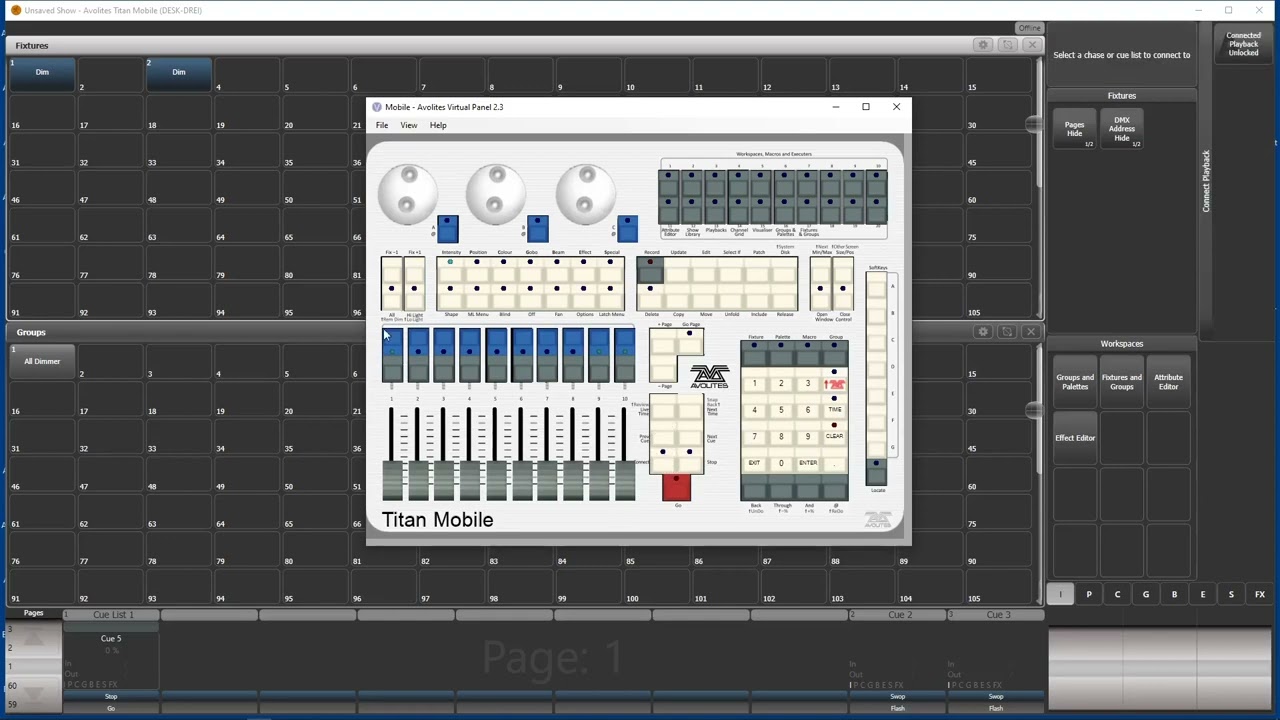Open the Groups window settings gear
The image size is (1280, 720).
(983, 332)
